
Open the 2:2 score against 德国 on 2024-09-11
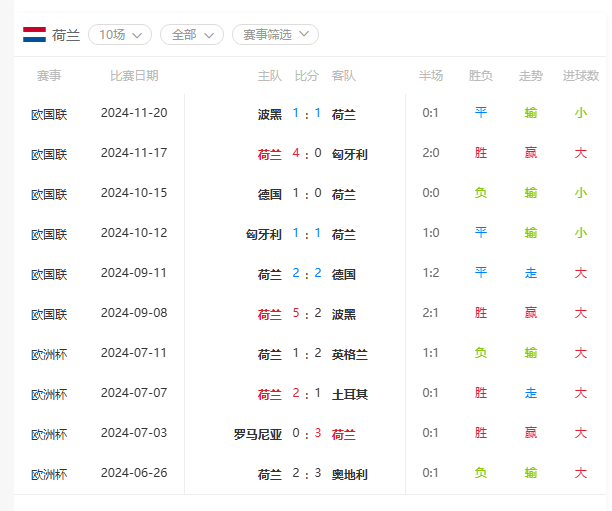(x=307, y=273)
